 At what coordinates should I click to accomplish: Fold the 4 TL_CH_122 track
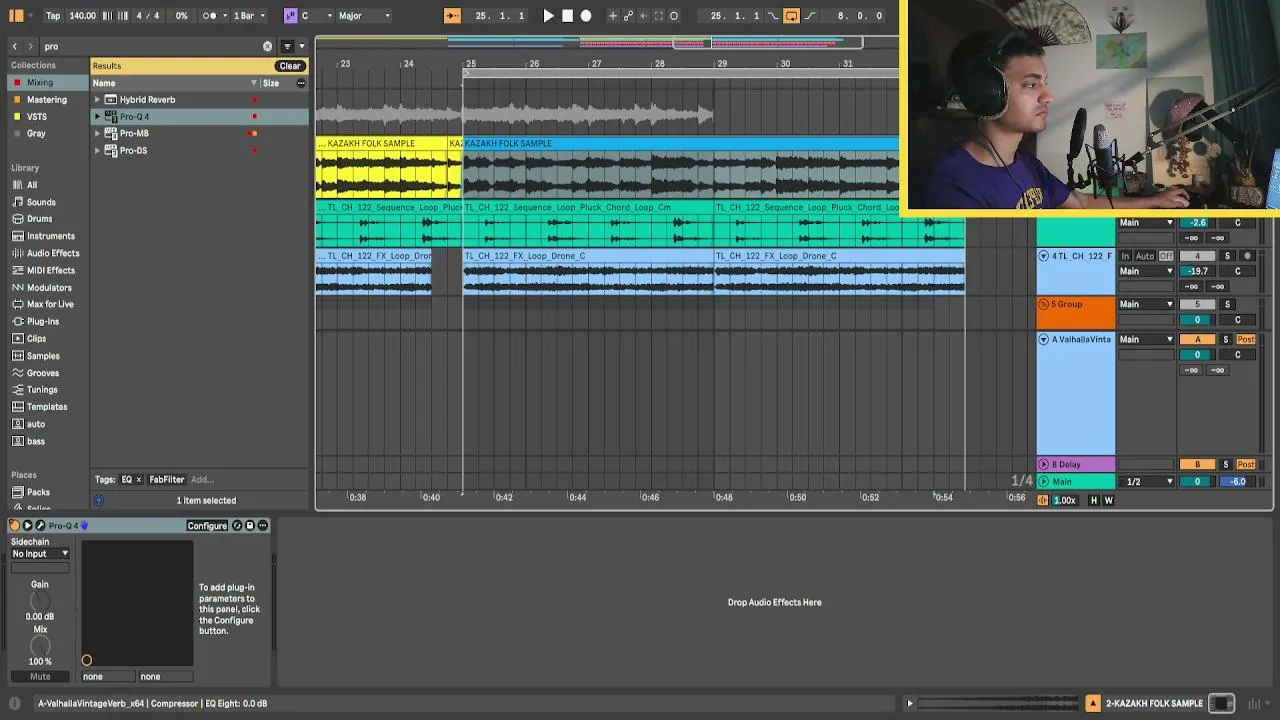1043,257
